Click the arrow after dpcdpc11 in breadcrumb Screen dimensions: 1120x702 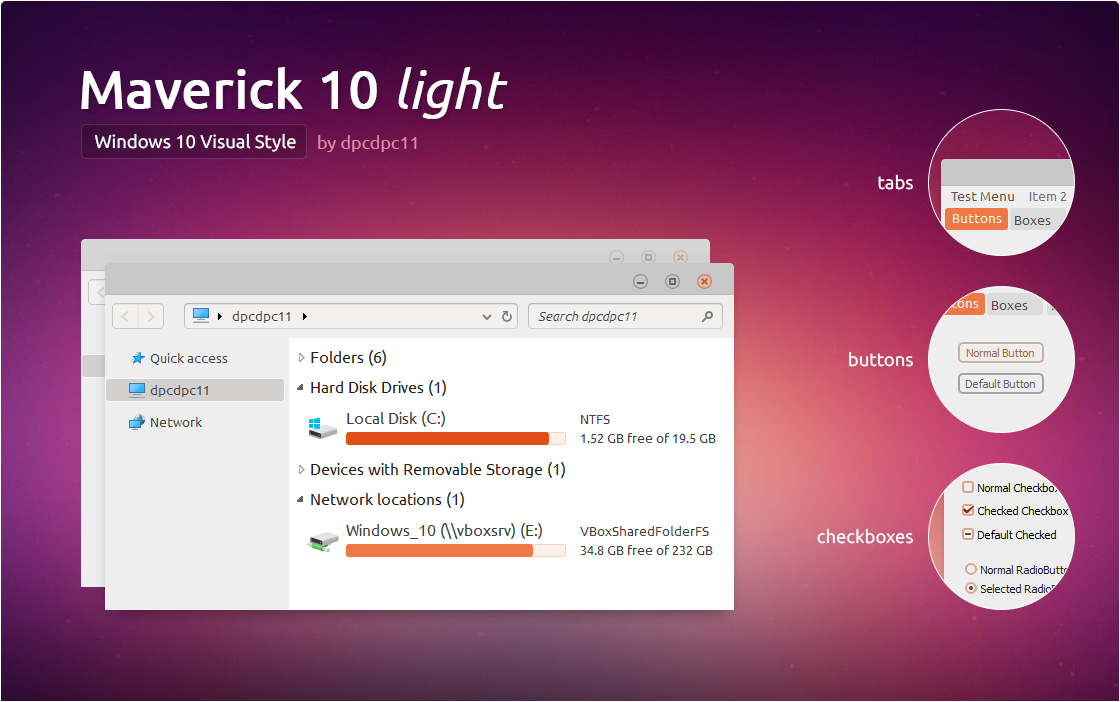pos(305,316)
